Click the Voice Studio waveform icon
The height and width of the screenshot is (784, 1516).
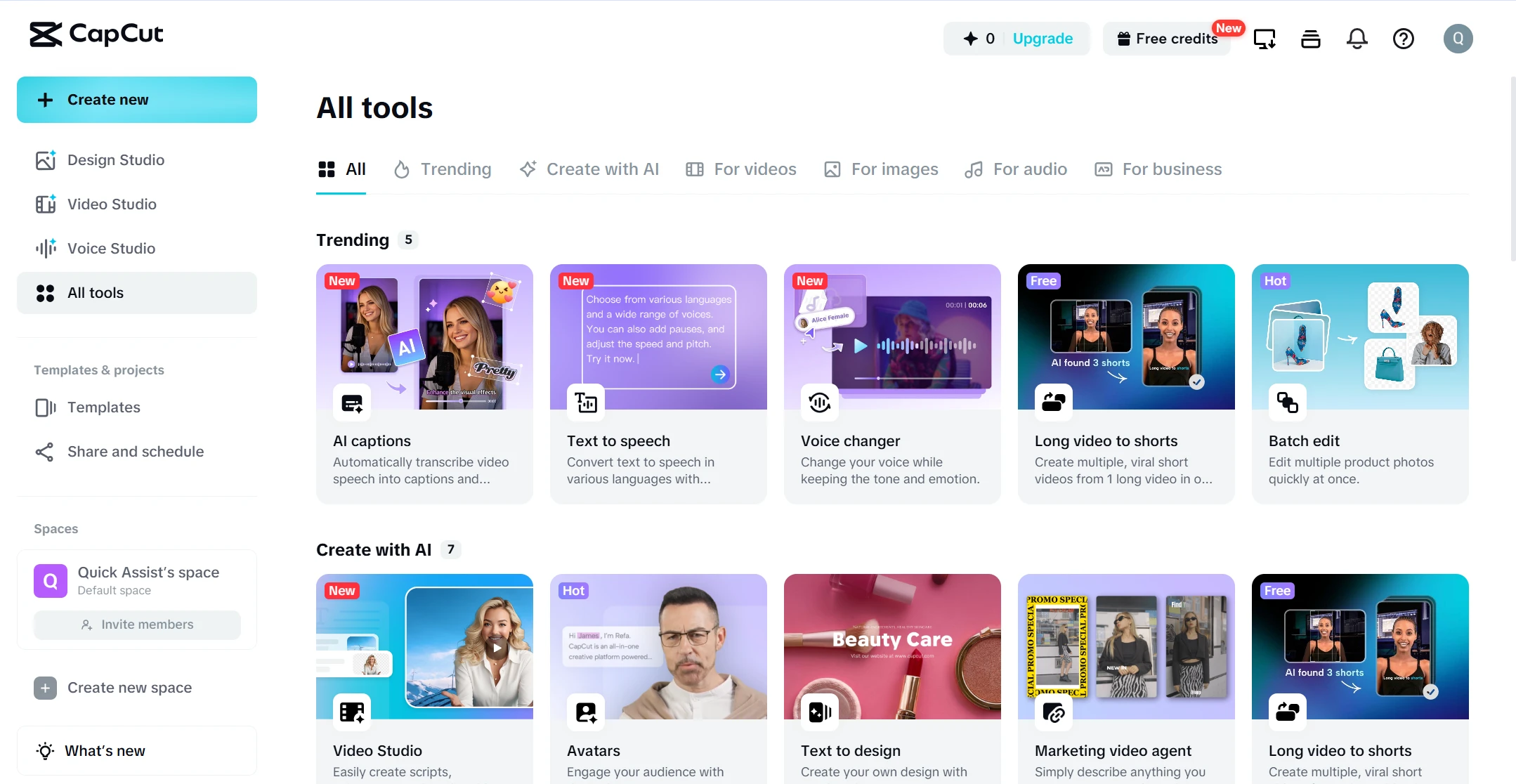pos(46,249)
